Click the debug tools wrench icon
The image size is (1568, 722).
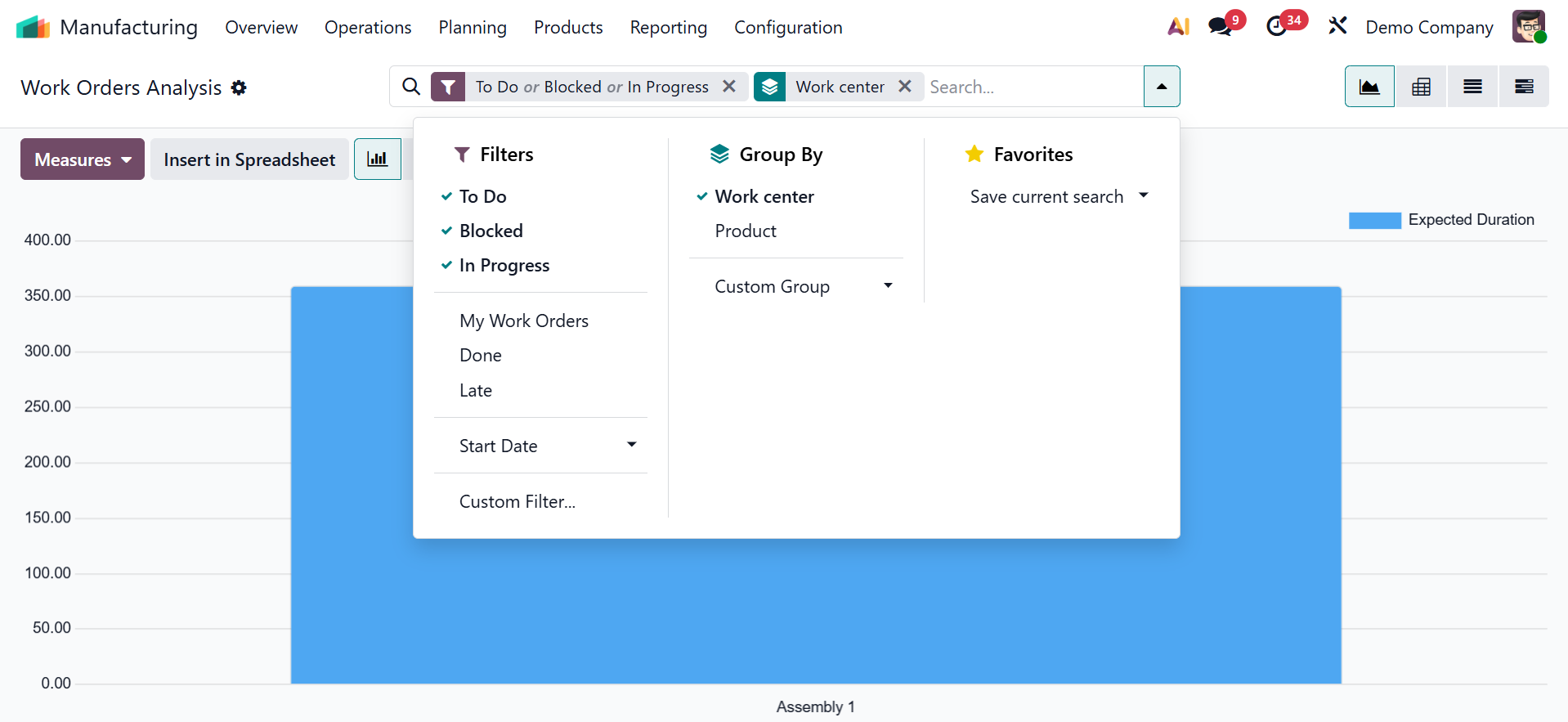(1337, 26)
